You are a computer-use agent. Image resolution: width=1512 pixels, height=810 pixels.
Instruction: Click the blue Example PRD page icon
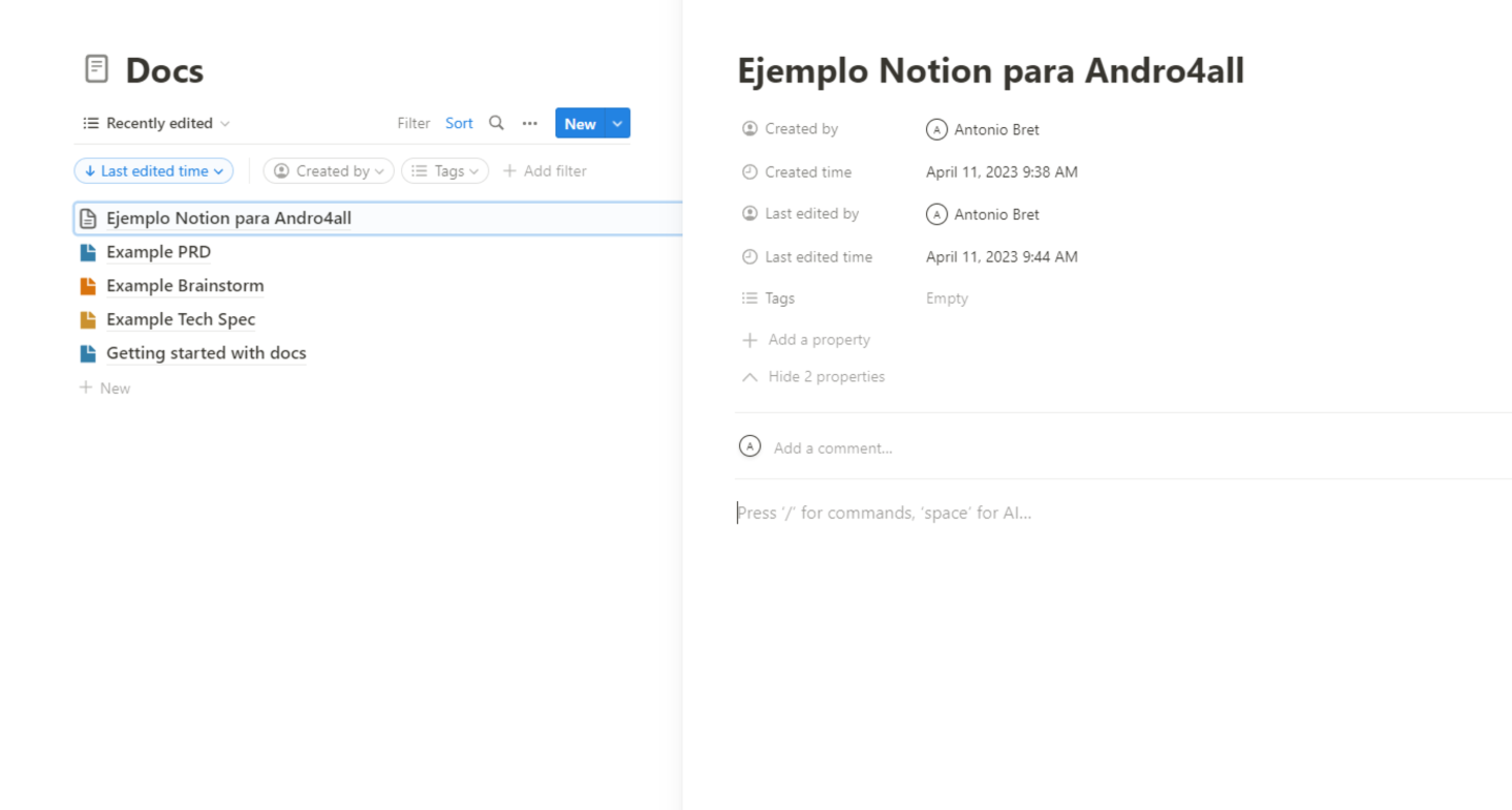pyautogui.click(x=88, y=252)
